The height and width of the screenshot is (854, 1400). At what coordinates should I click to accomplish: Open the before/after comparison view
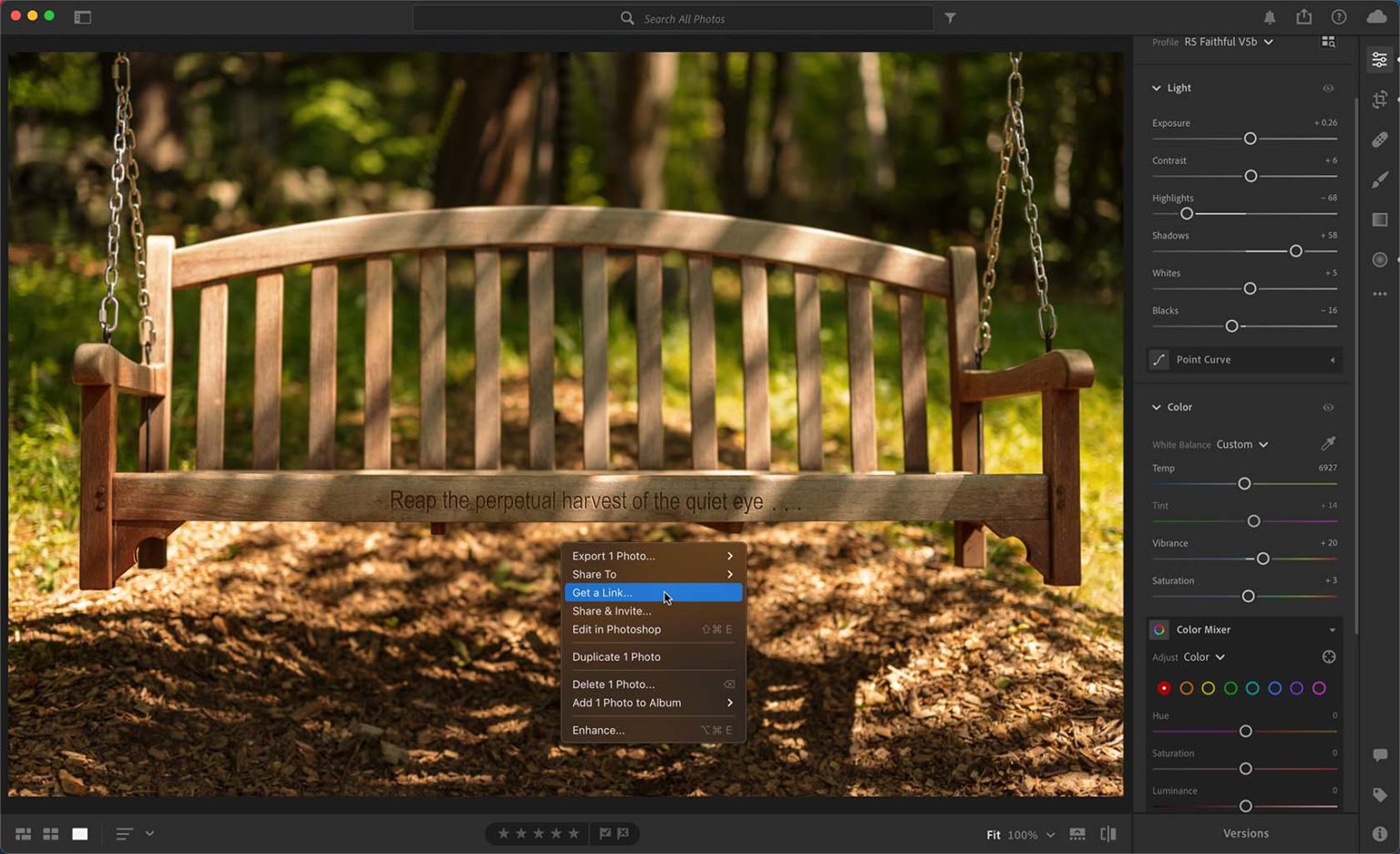click(1107, 833)
